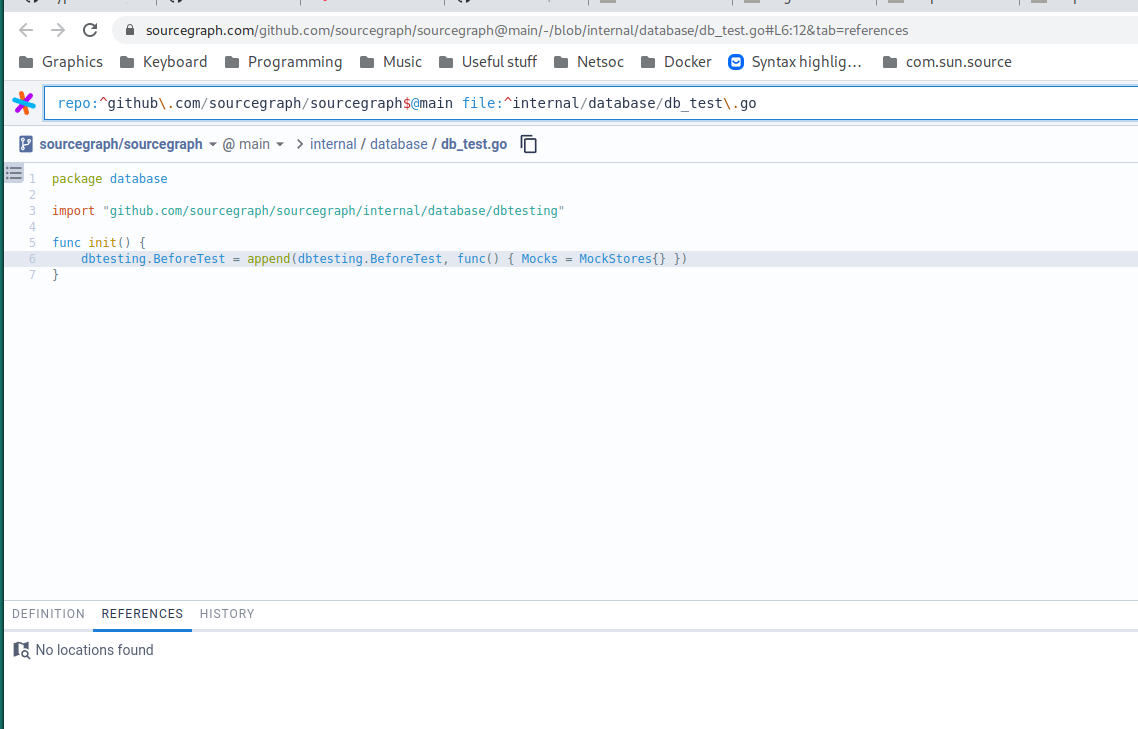Click the Mocks identifier on line 6
This screenshot has height=729, width=1138.
539,259
